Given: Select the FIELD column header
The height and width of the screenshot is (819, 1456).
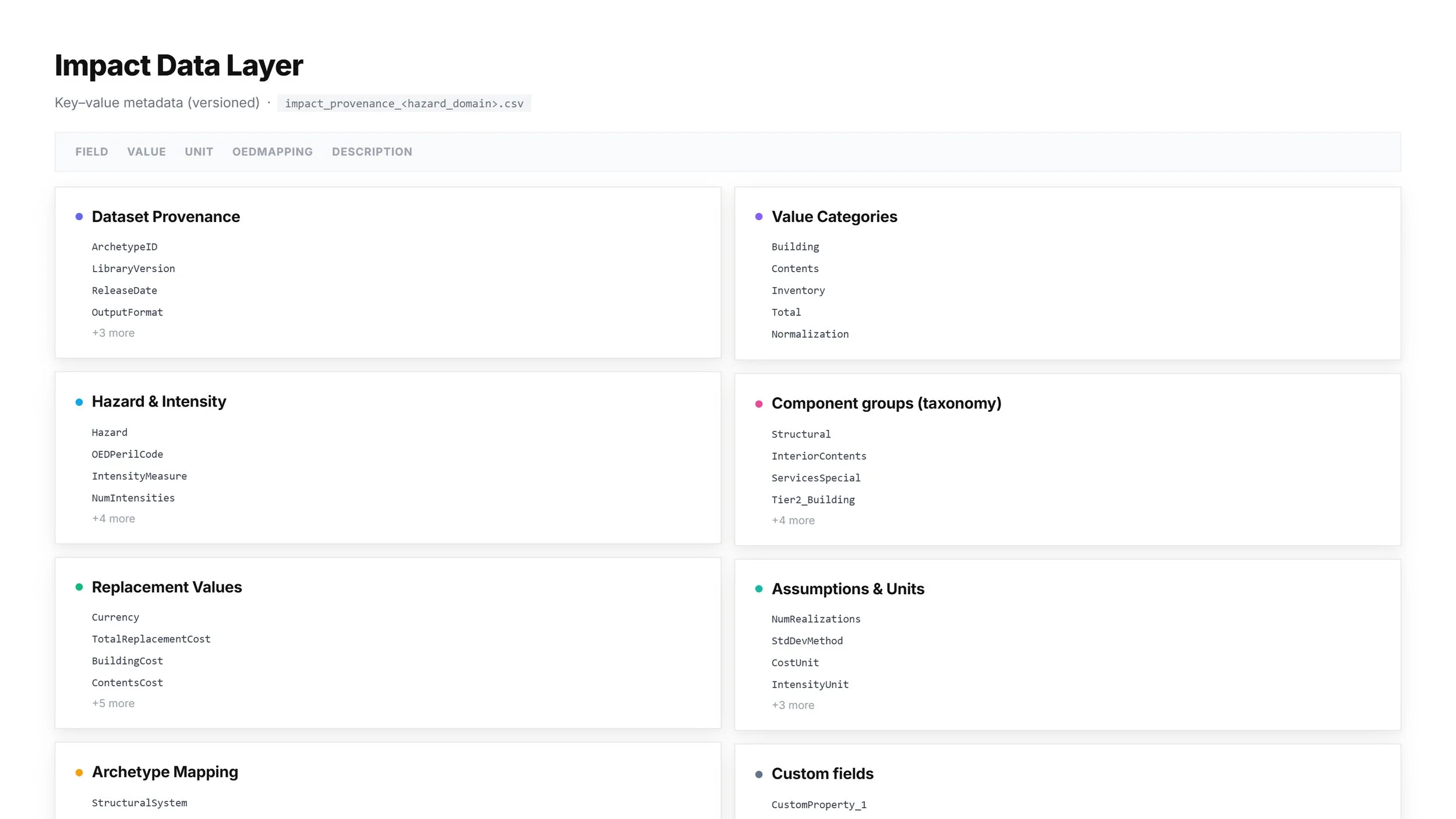Looking at the screenshot, I should point(91,152).
